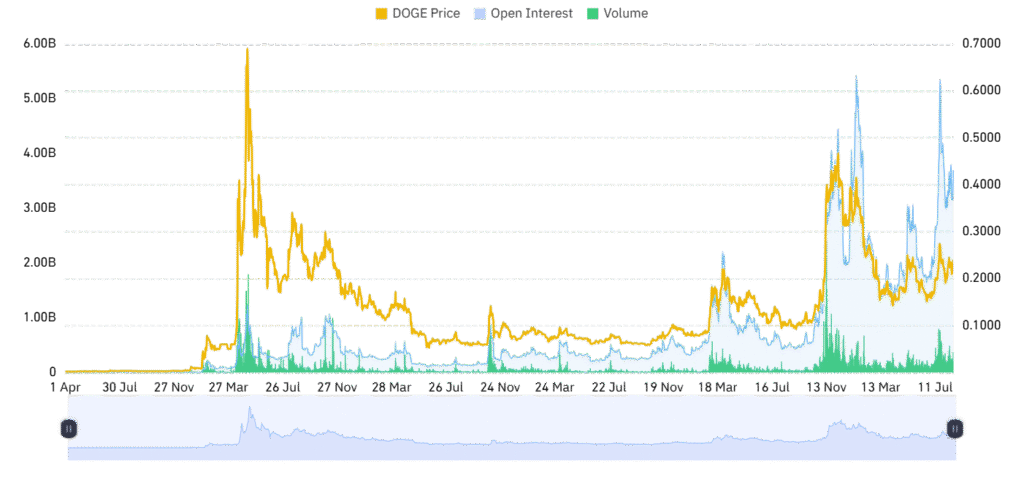Viewport: 1024px width, 493px height.
Task: Click the '0.6000' right axis label
Action: [982, 91]
